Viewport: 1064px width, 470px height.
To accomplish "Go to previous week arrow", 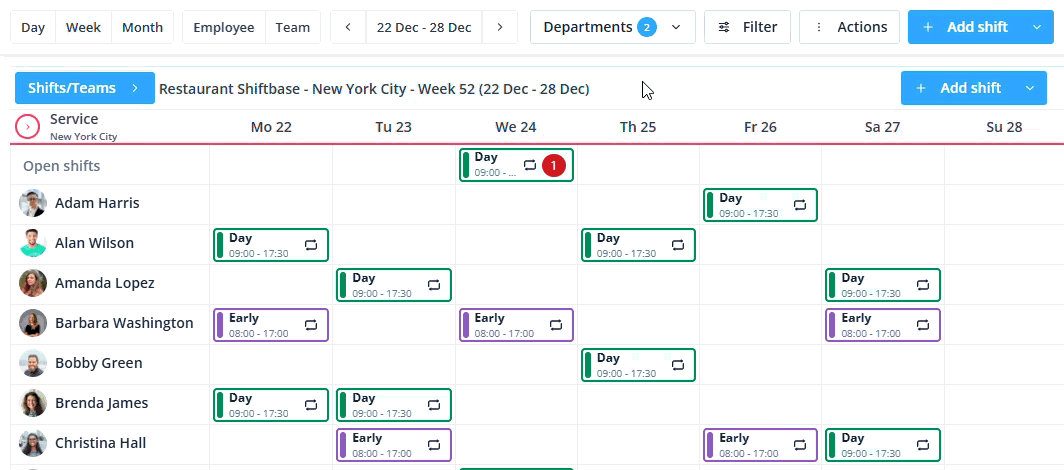I will click(348, 27).
